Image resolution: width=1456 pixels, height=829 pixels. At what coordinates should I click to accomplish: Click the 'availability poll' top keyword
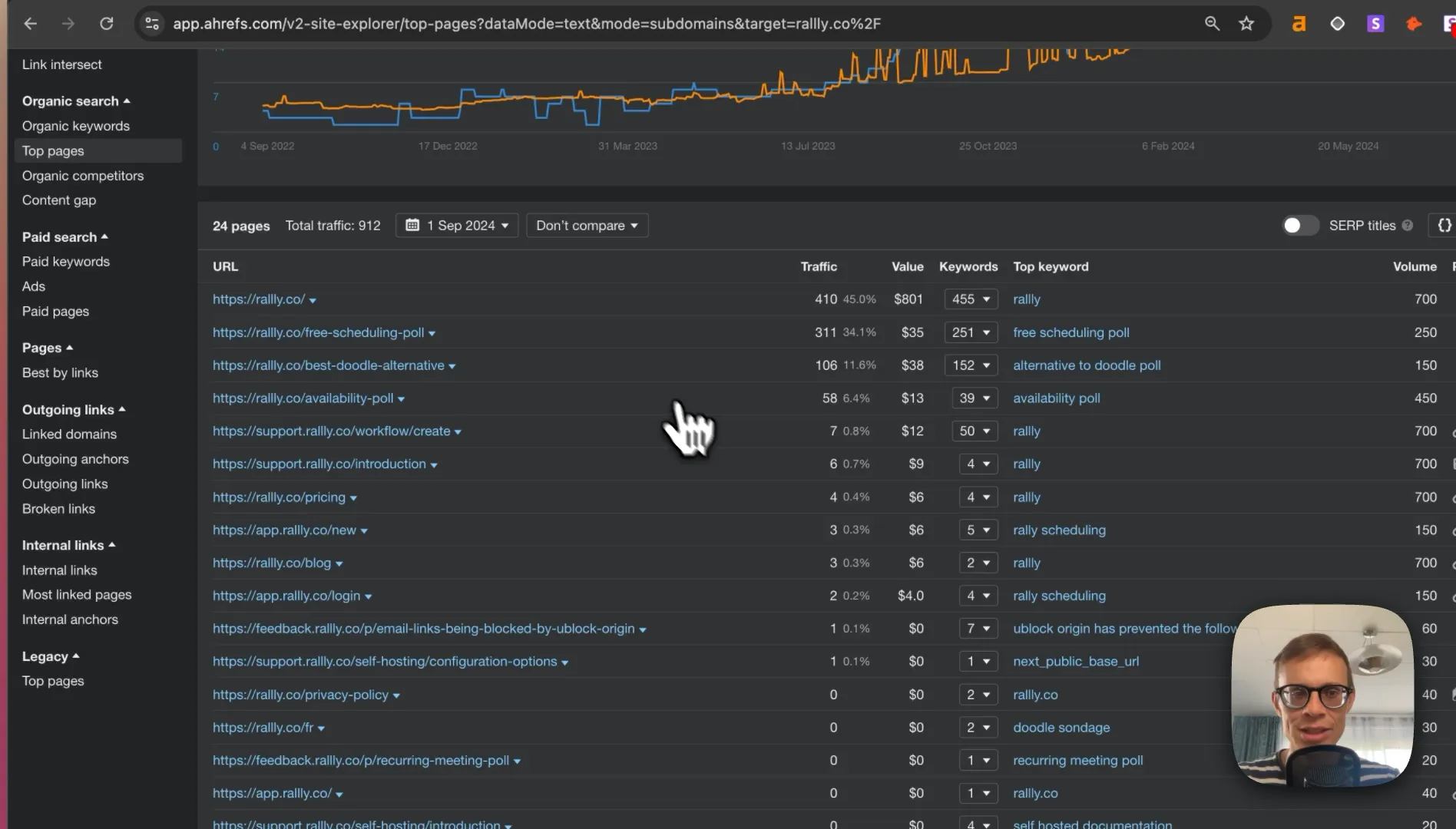(1056, 398)
